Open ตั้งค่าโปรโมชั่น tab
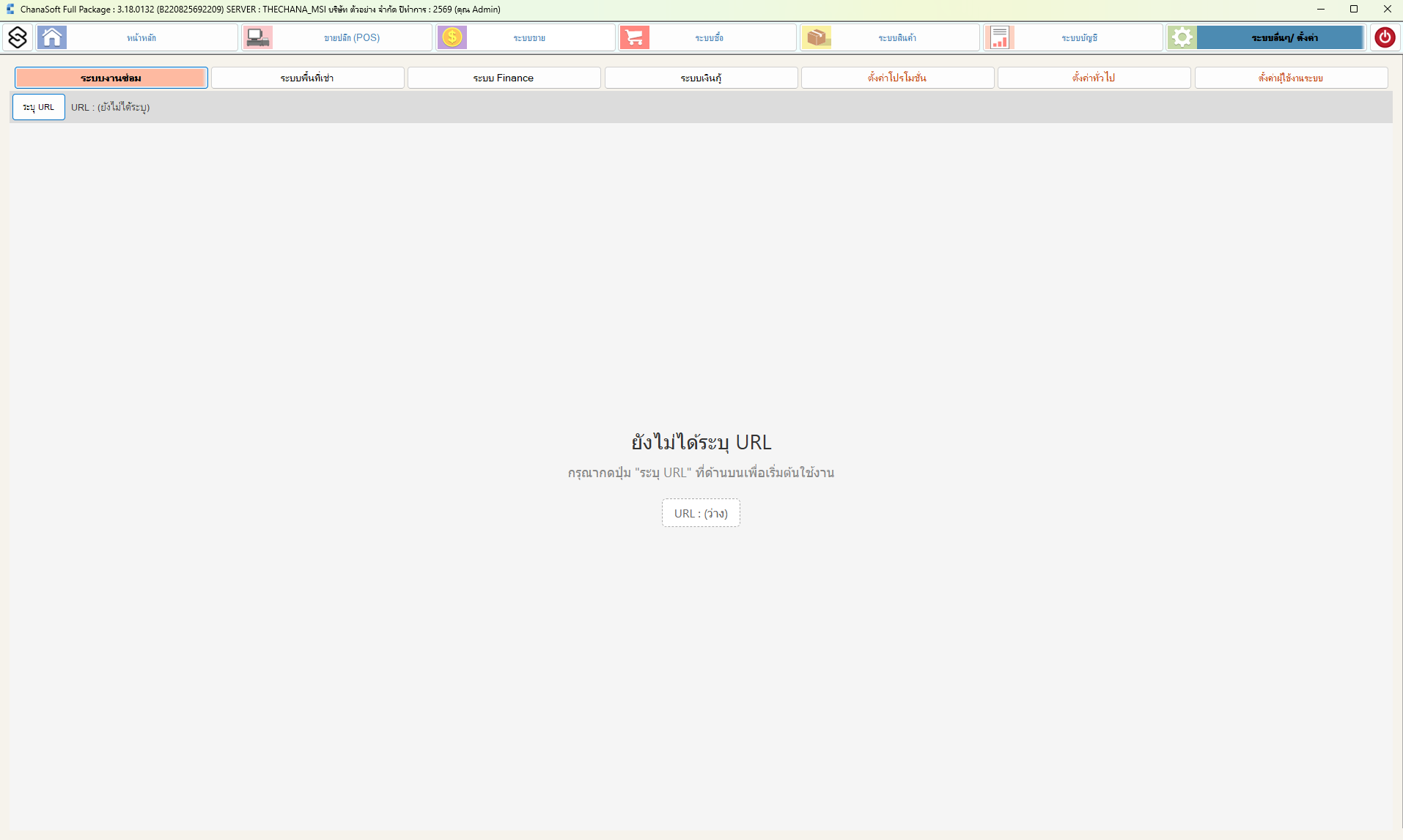This screenshot has width=1403, height=840. [898, 78]
